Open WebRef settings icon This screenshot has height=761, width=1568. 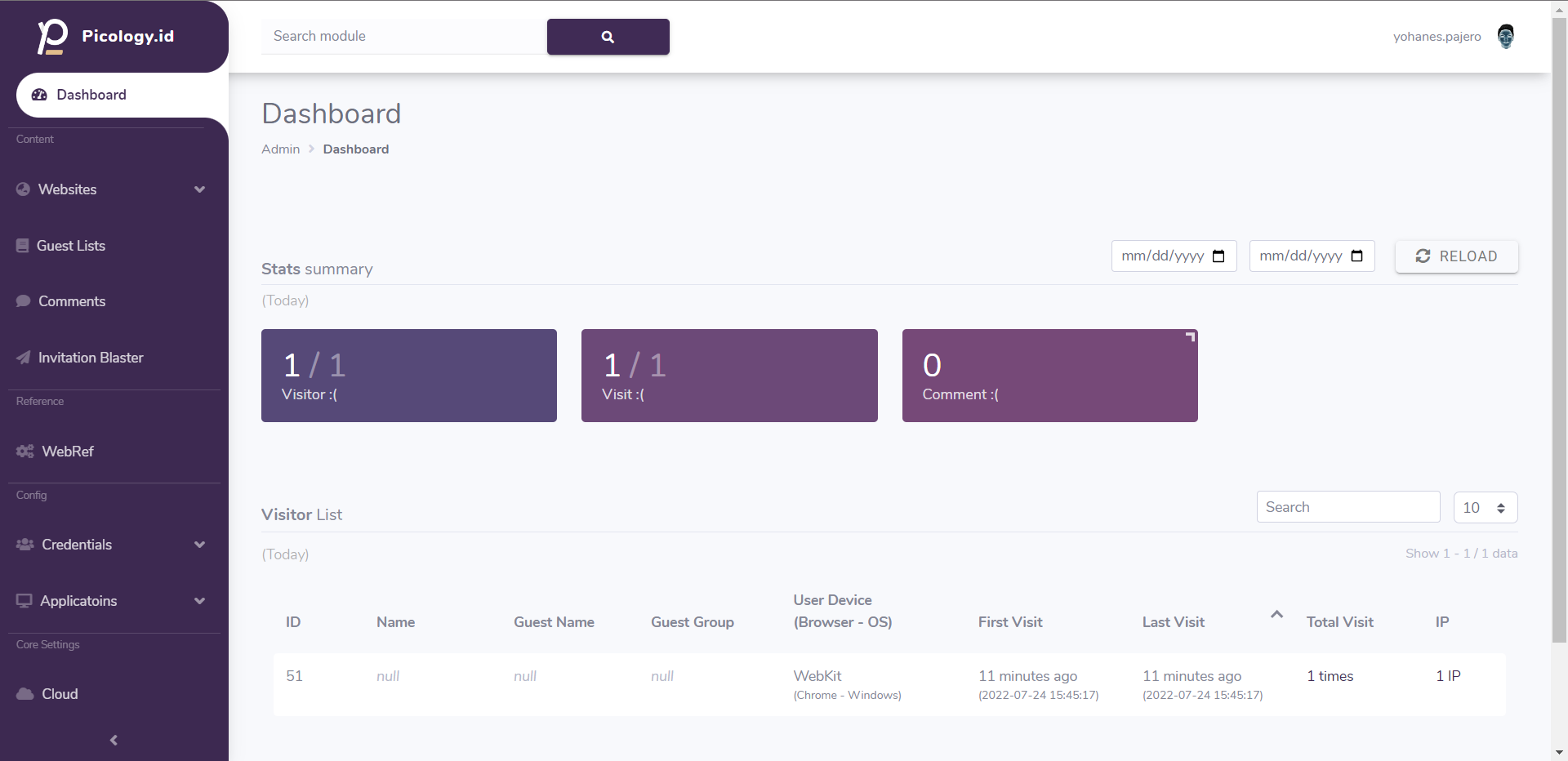pyautogui.click(x=24, y=451)
